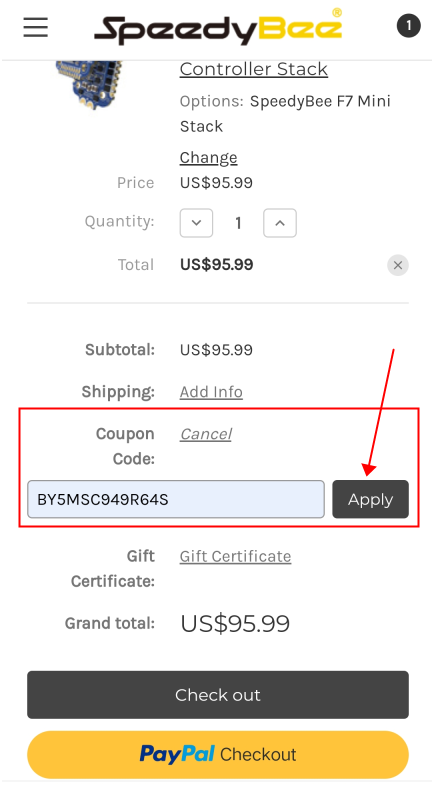This screenshot has height=788, width=432.
Task: Select the Grand total US$95.99 amount
Action: (x=235, y=623)
